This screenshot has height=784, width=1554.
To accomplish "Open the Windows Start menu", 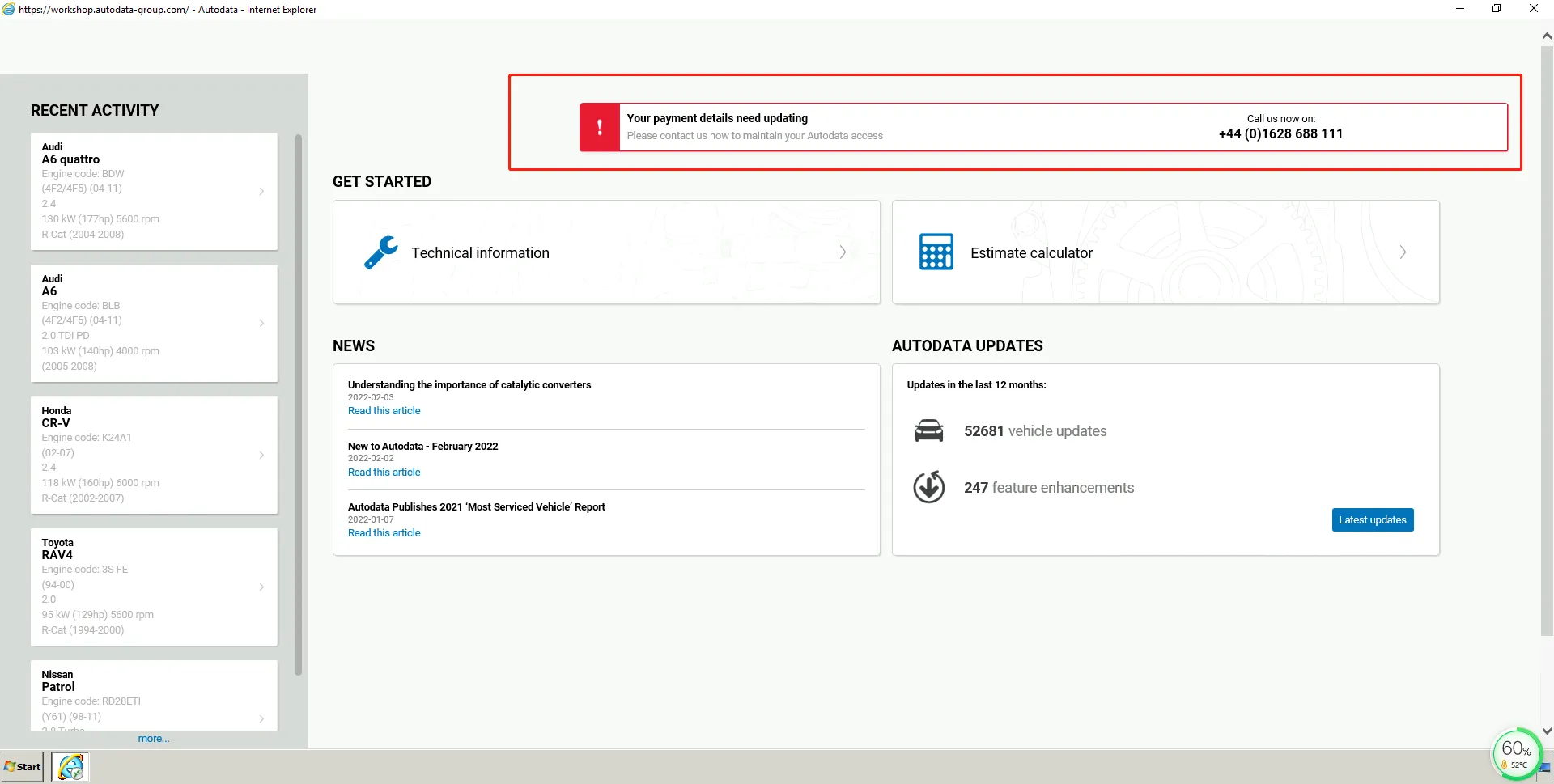I will pos(23,766).
